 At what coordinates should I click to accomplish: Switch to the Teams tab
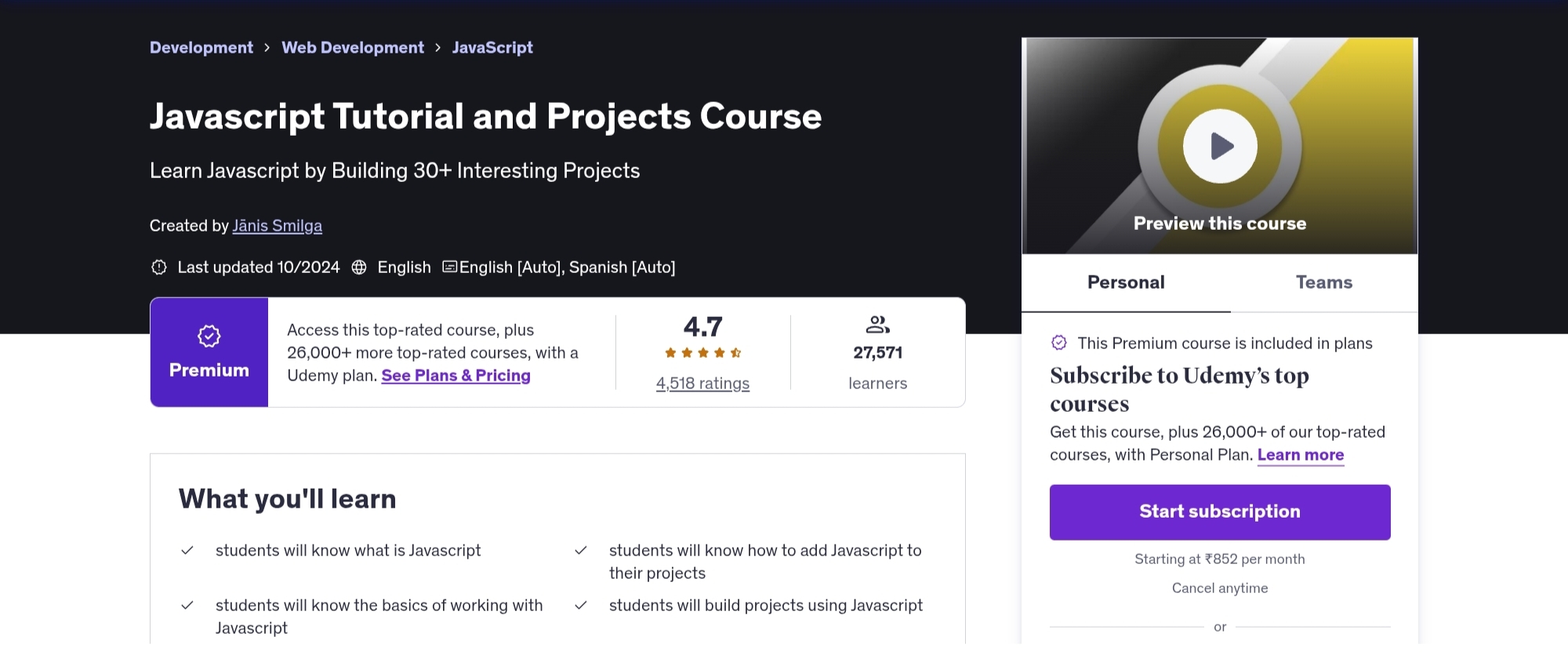(1323, 282)
